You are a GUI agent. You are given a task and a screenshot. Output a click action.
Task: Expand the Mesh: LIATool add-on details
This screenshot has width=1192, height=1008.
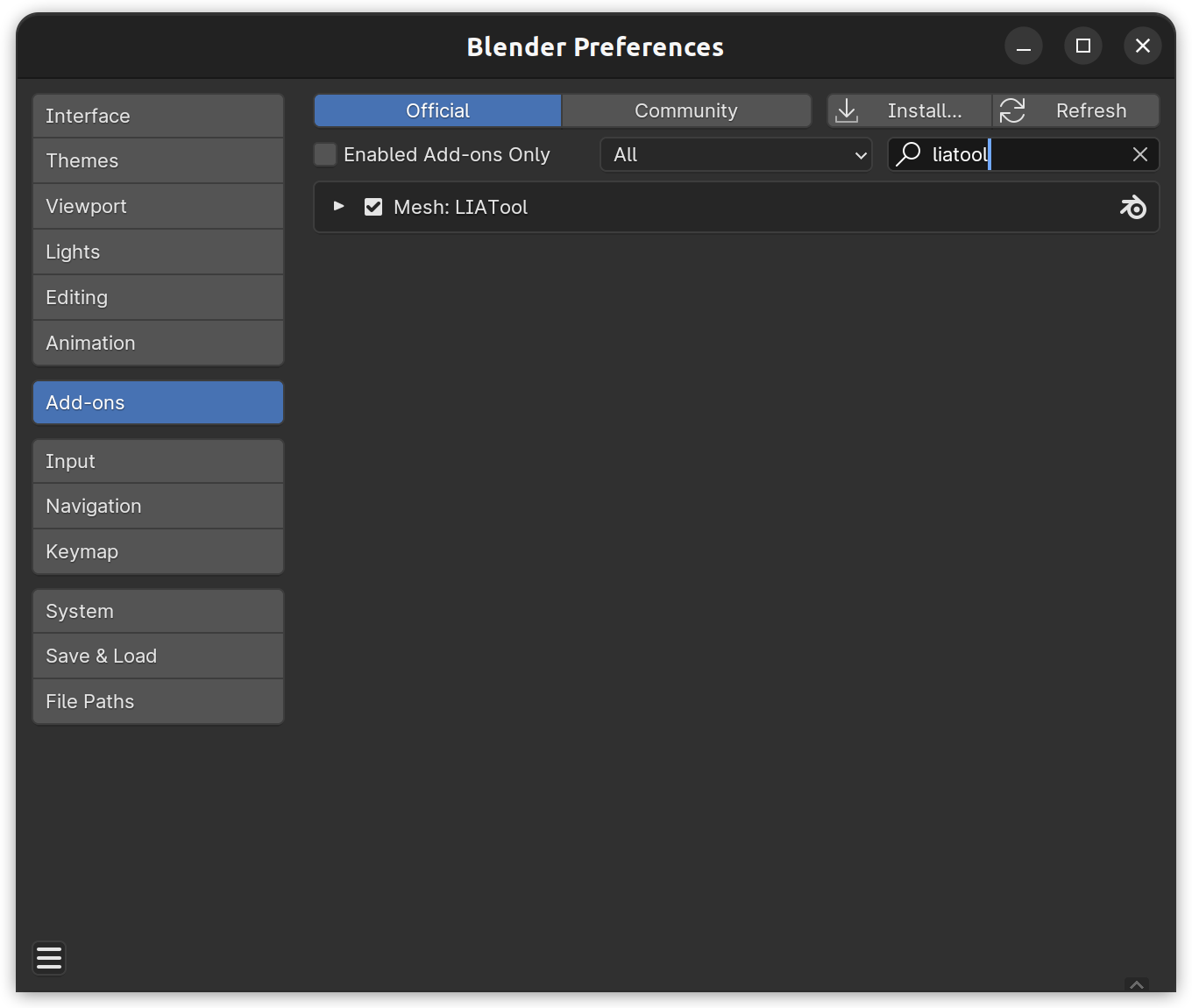[x=338, y=207]
